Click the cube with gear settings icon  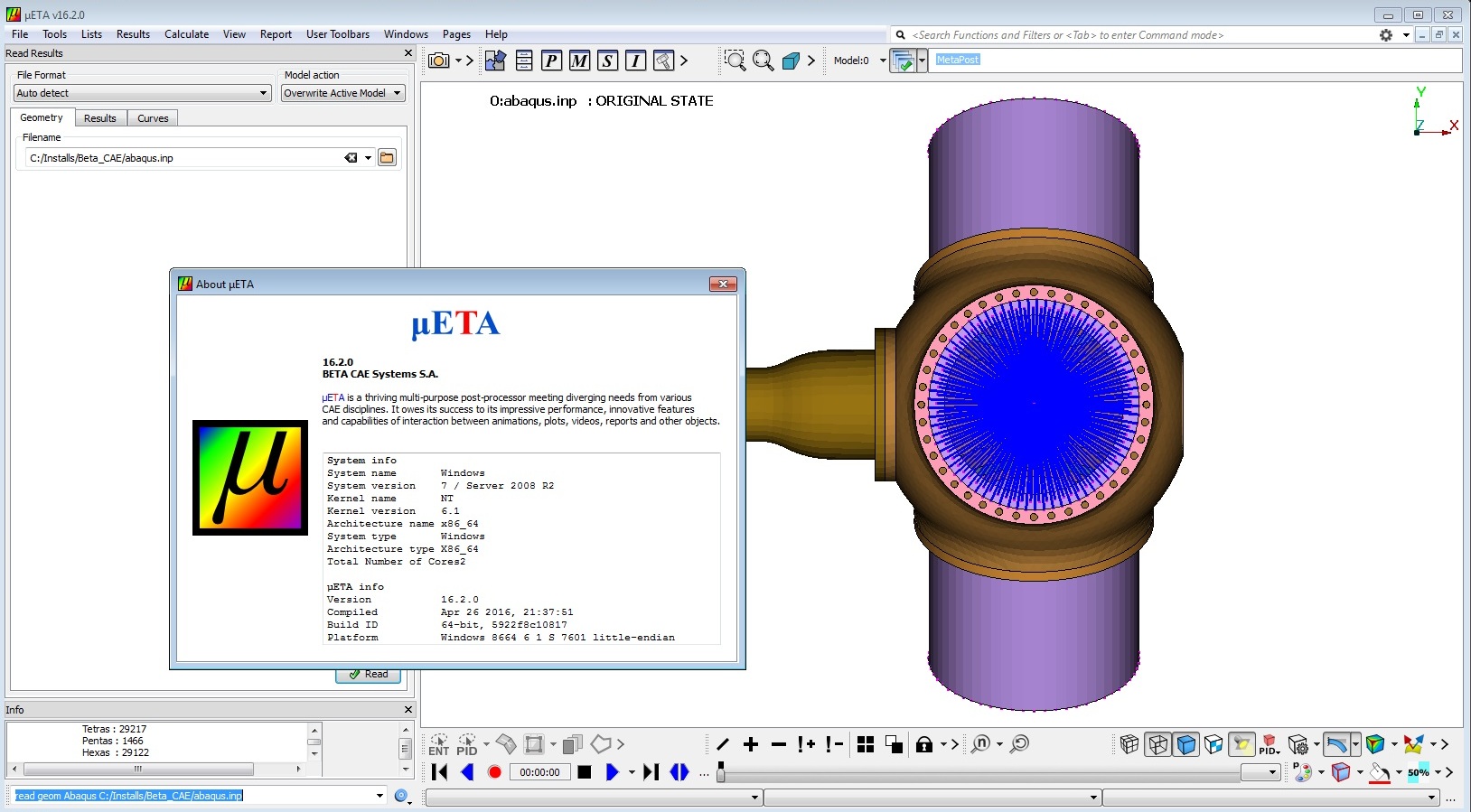pyautogui.click(x=1298, y=744)
